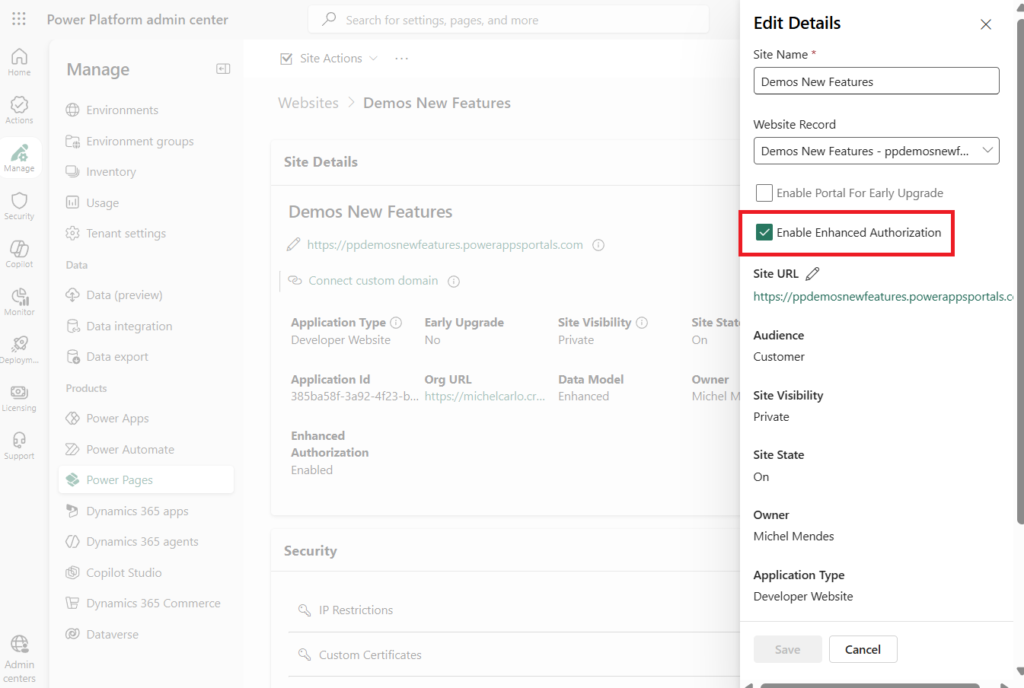Open Connect custom domain link

373,281
